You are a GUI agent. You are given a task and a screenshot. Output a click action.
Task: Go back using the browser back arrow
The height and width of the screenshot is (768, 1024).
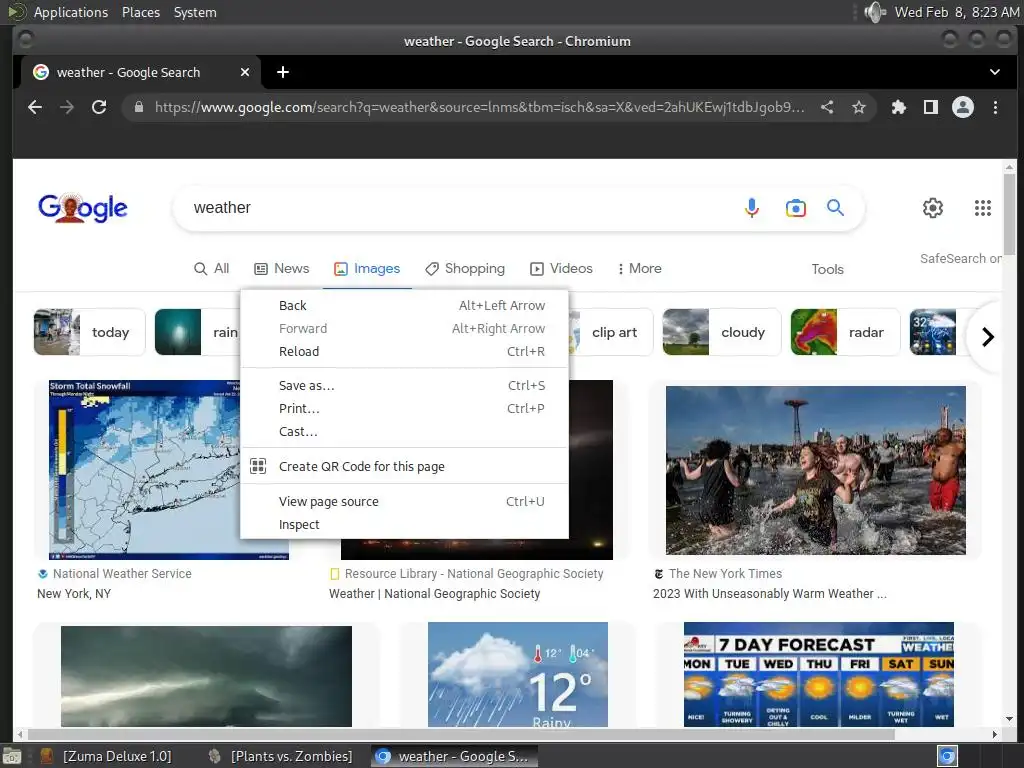(35, 107)
